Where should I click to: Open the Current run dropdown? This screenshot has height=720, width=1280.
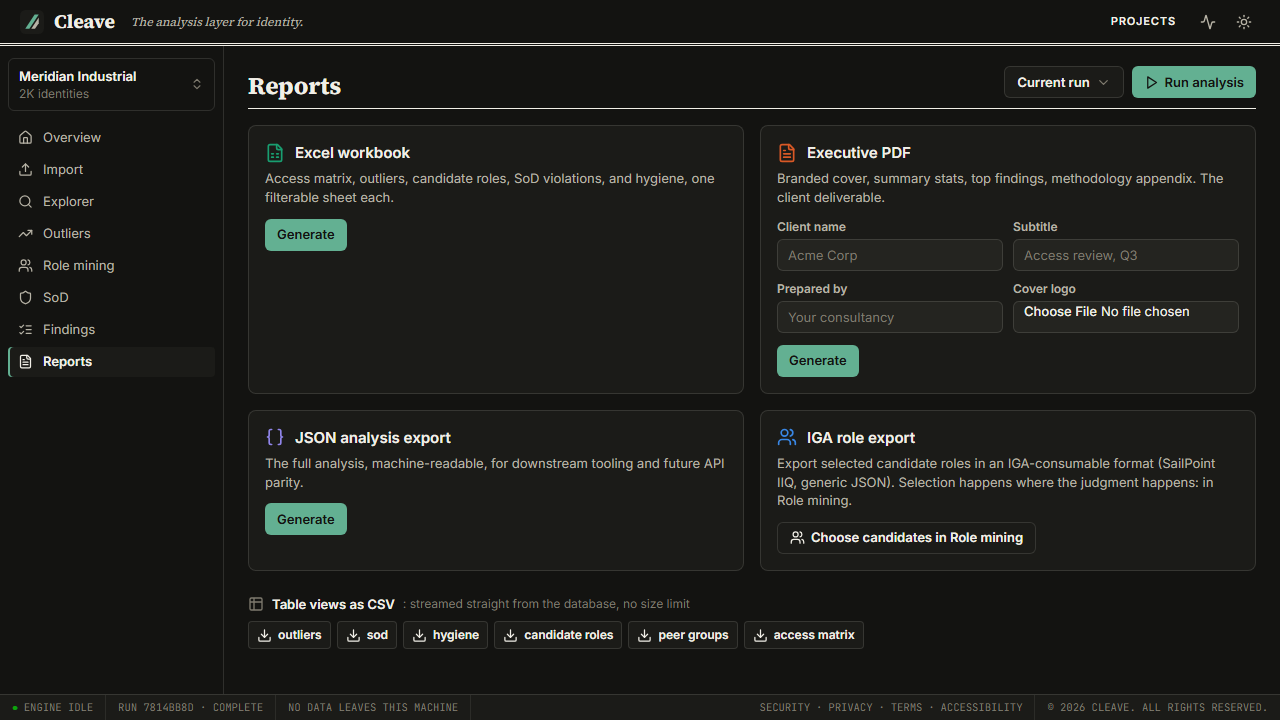(1064, 82)
